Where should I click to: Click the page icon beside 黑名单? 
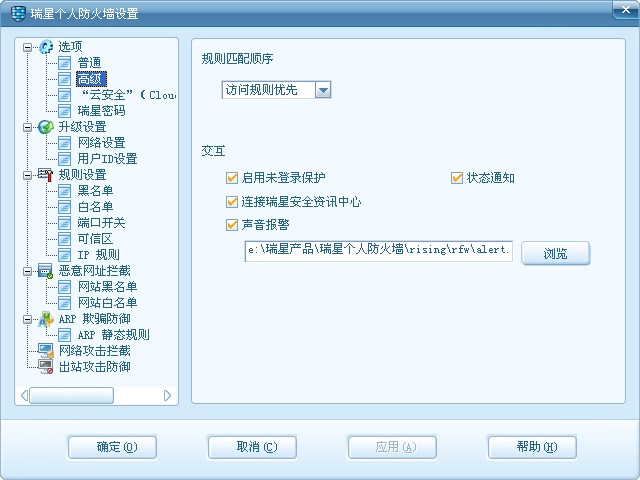[x=64, y=191]
